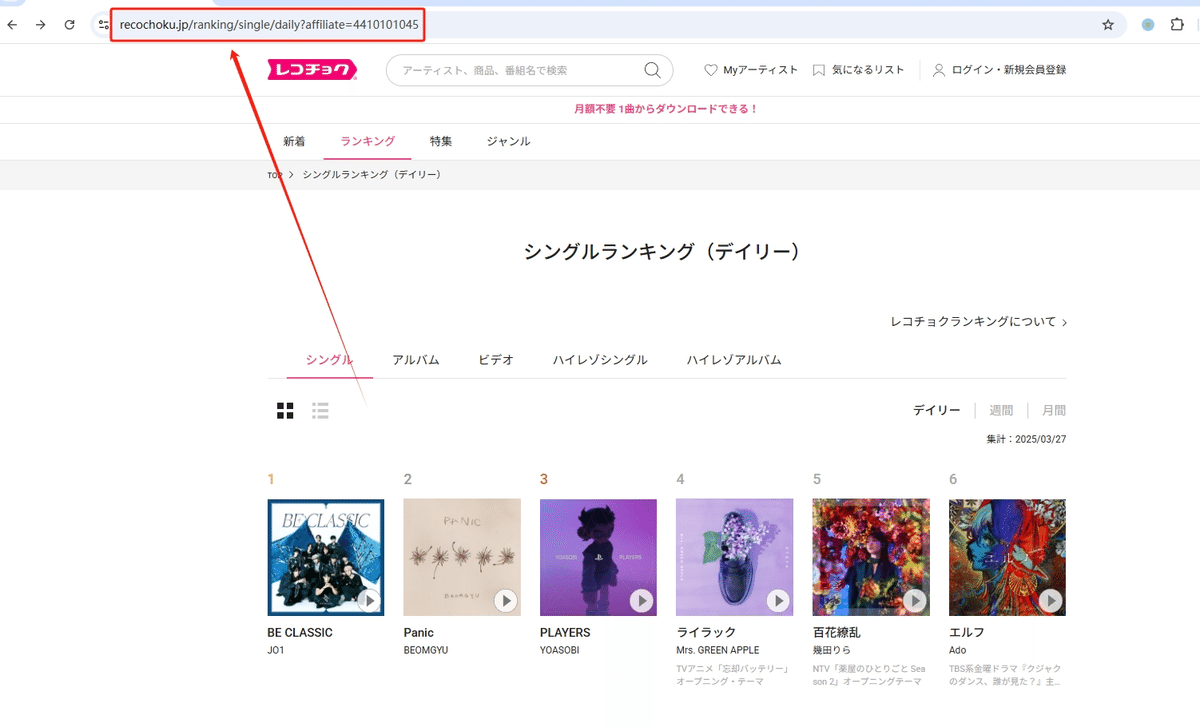
Task: Open ログイン・新規会員登録
Action: click(x=999, y=70)
